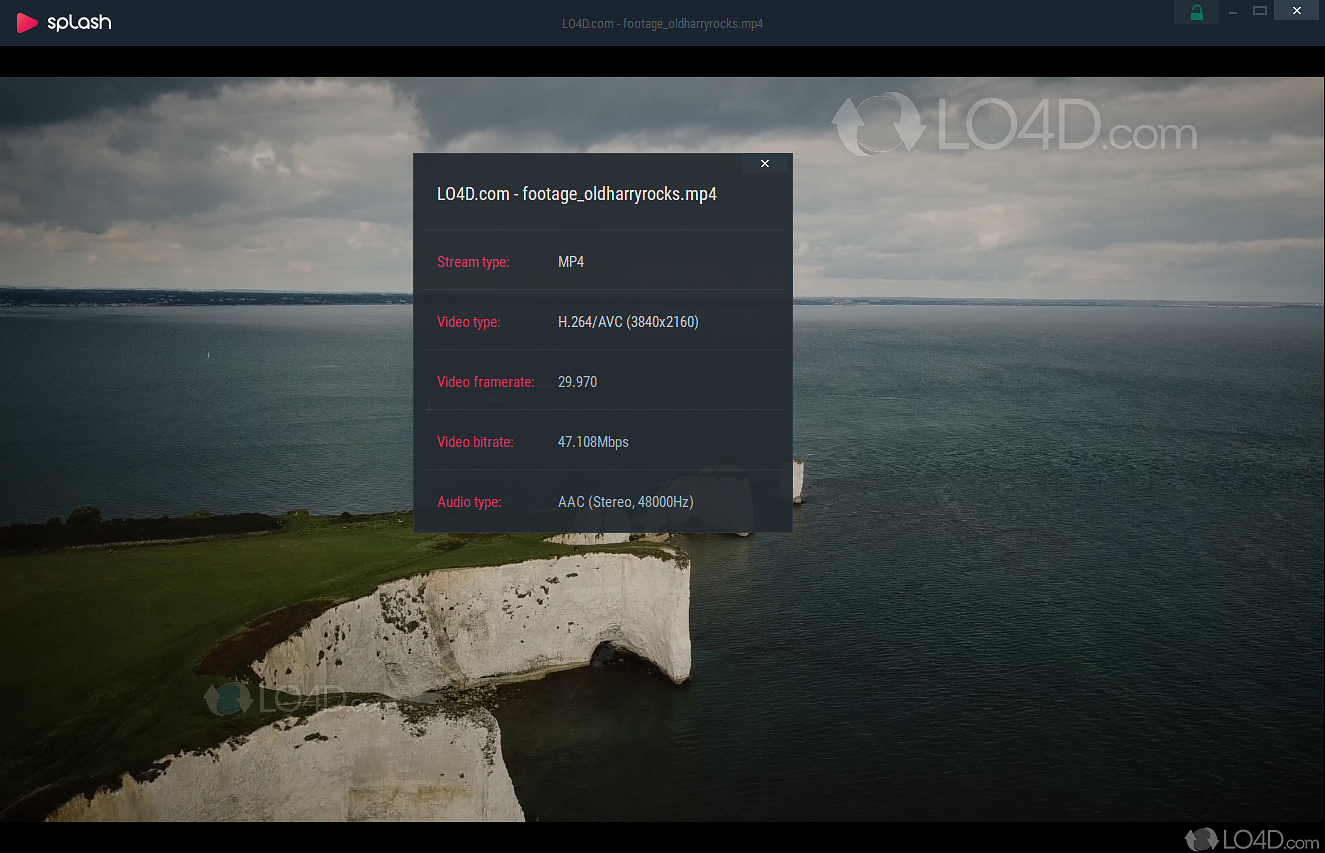1325x853 pixels.
Task: Click the Splash wordmark in the title bar
Action: (76, 22)
